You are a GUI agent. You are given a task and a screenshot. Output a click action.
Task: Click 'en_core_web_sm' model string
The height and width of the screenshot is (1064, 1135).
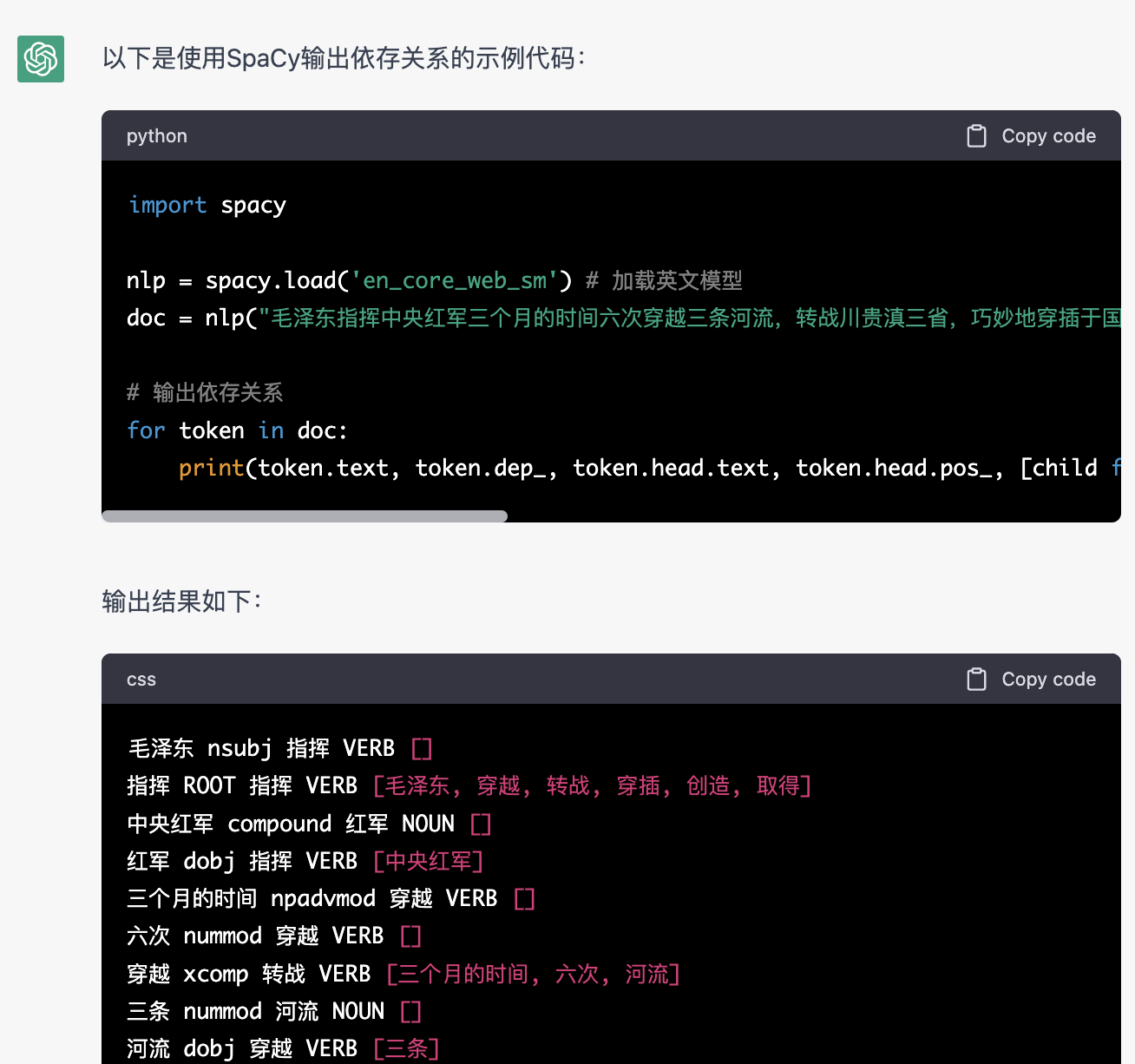tap(454, 280)
